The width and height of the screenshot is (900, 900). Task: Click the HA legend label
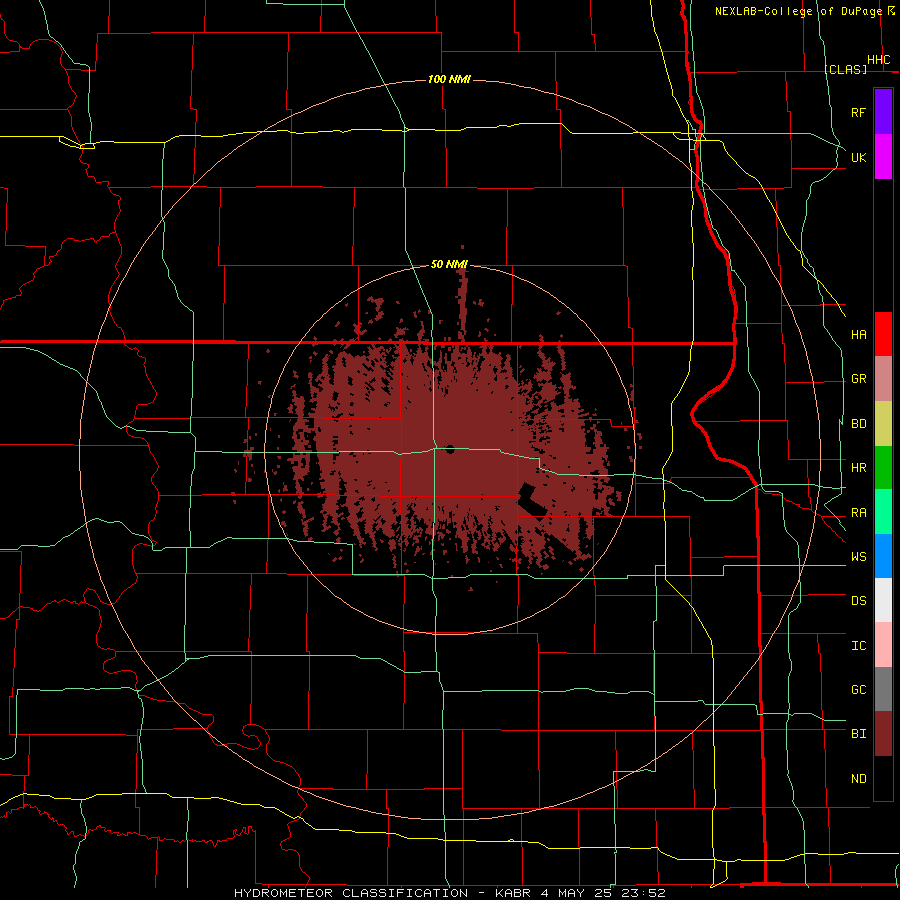(858, 335)
